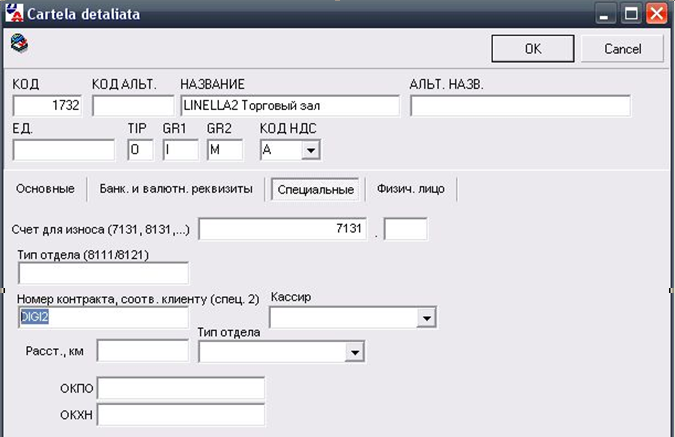Click the GR1 field containing I
Viewport: 675px width, 437px height.
[x=180, y=150]
